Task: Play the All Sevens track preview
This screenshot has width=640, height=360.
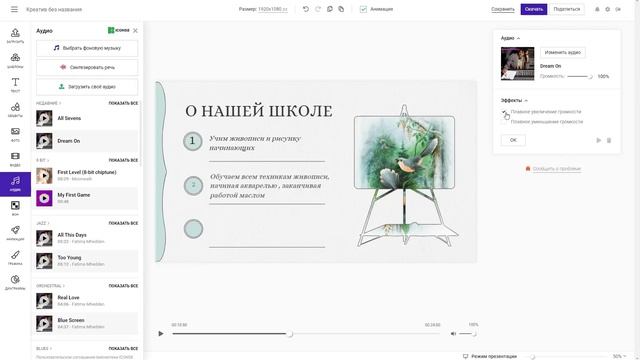Action: point(44,118)
